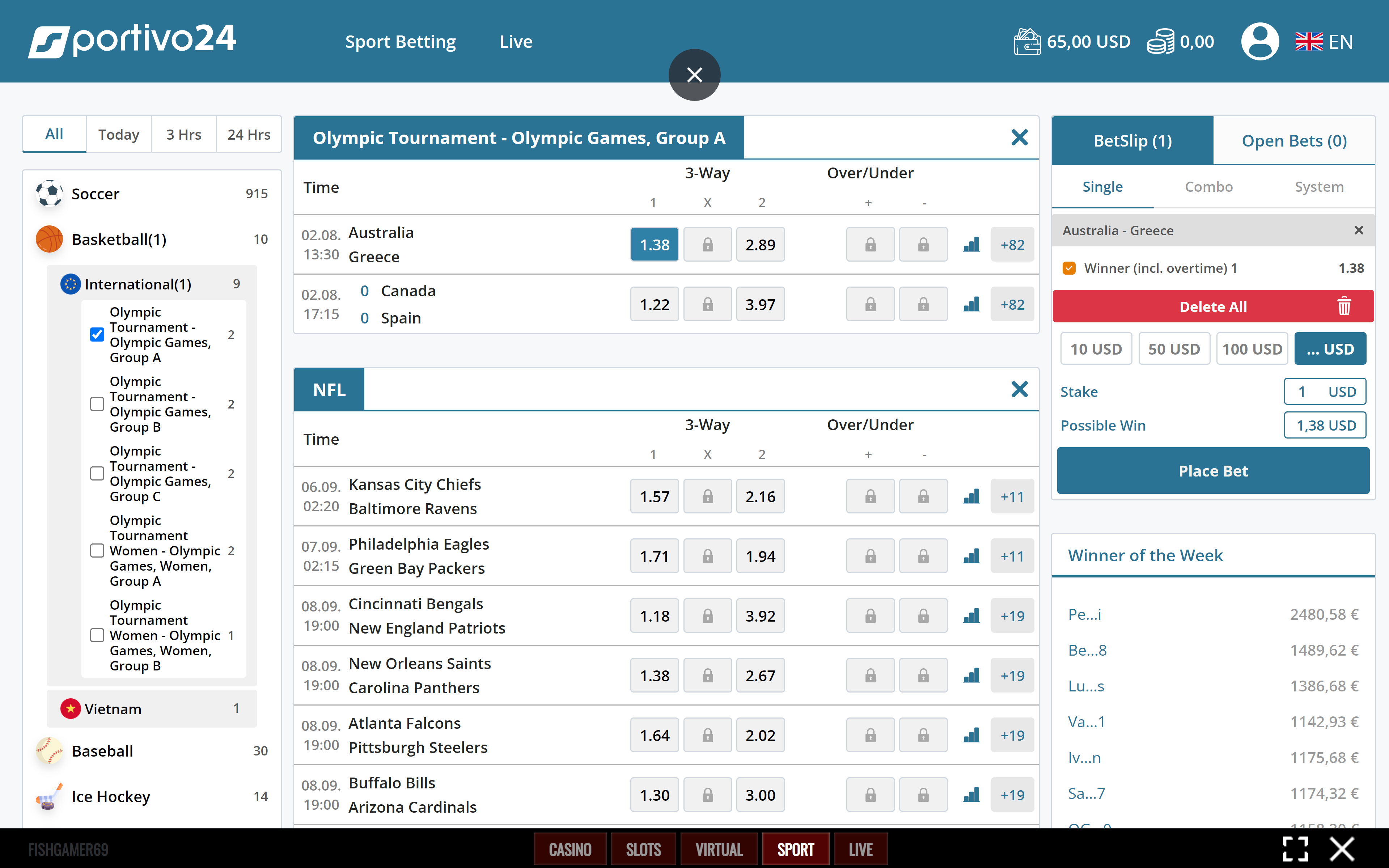Uncheck Olympic Games Group A checkbox
The height and width of the screenshot is (868, 1389).
(x=97, y=335)
